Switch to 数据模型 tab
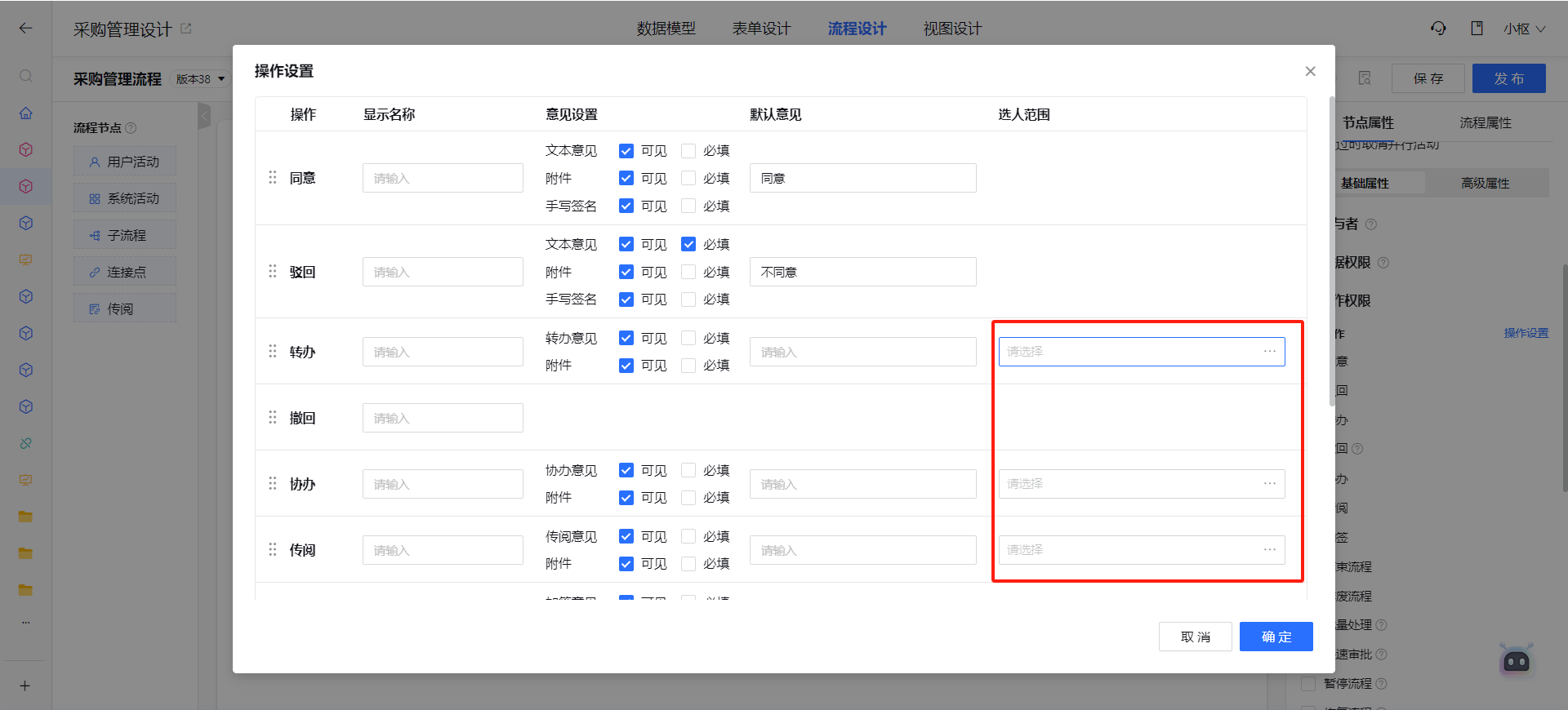This screenshot has height=710, width=1568. 666,29
